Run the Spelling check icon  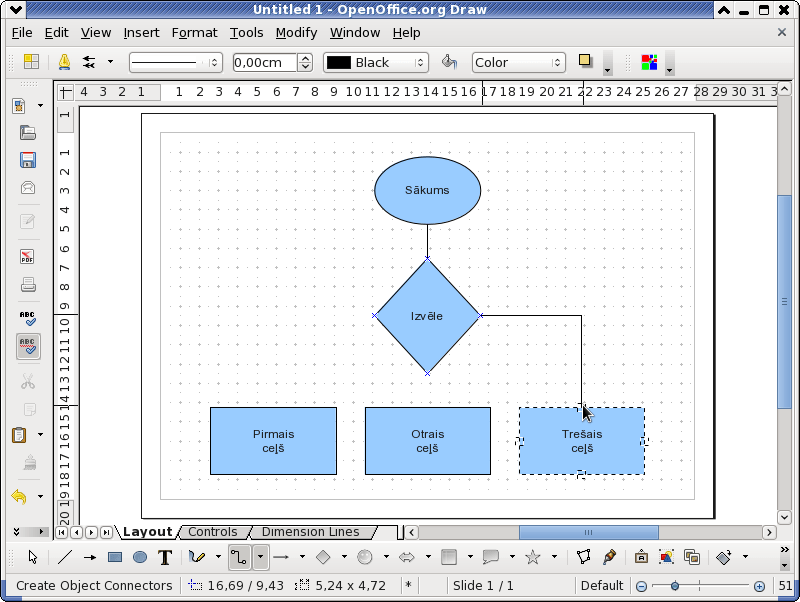coord(28,318)
